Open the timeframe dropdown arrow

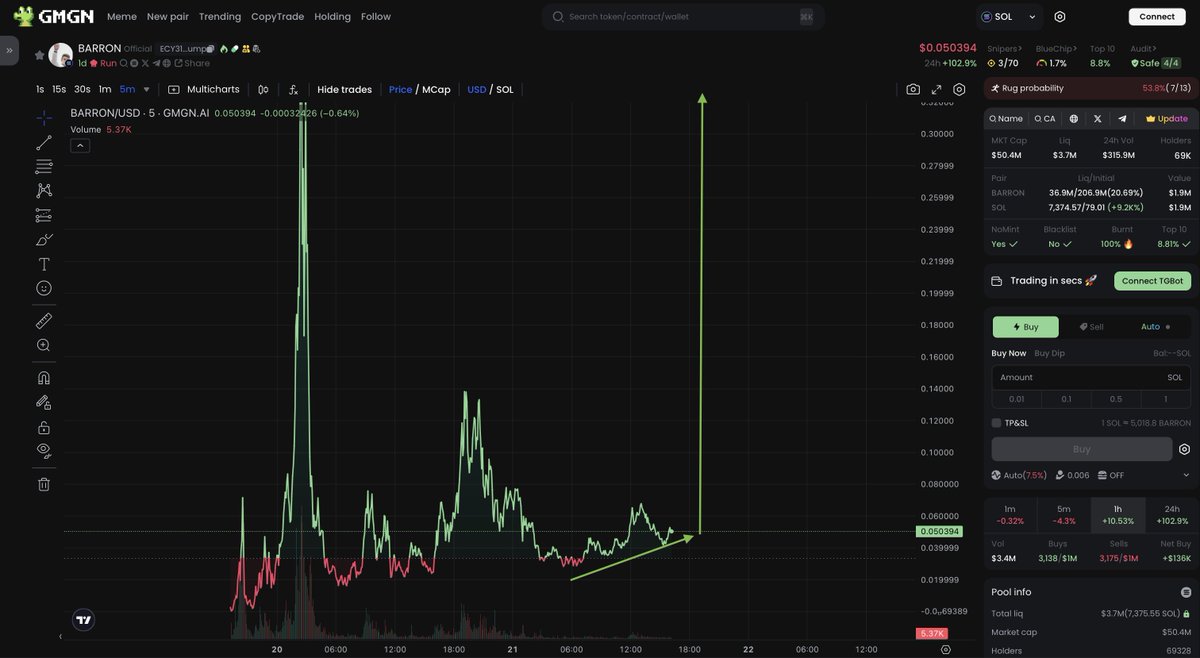point(147,89)
